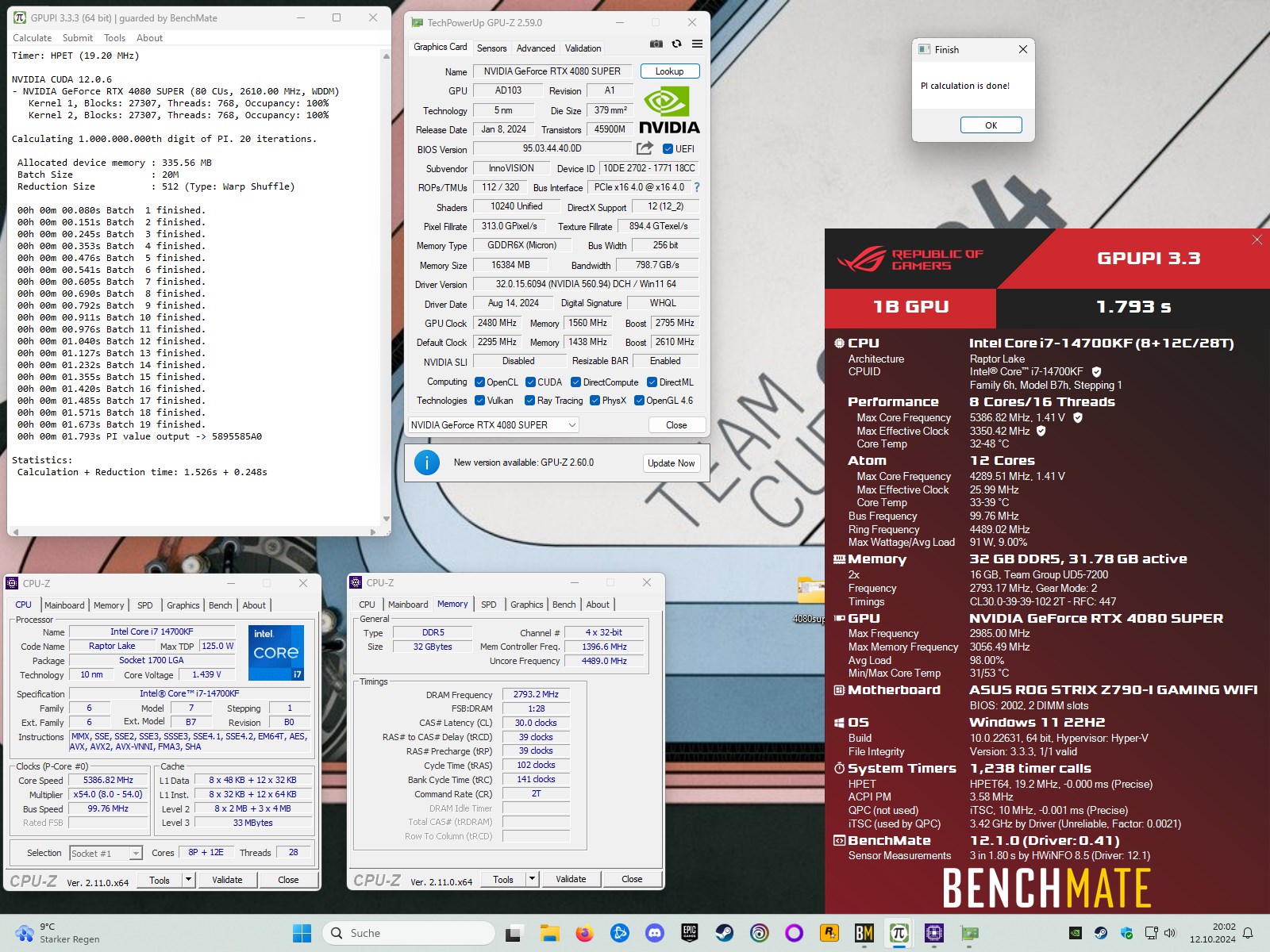Open the GPUPI Tools menu
This screenshot has width=1270, height=952.
(114, 38)
